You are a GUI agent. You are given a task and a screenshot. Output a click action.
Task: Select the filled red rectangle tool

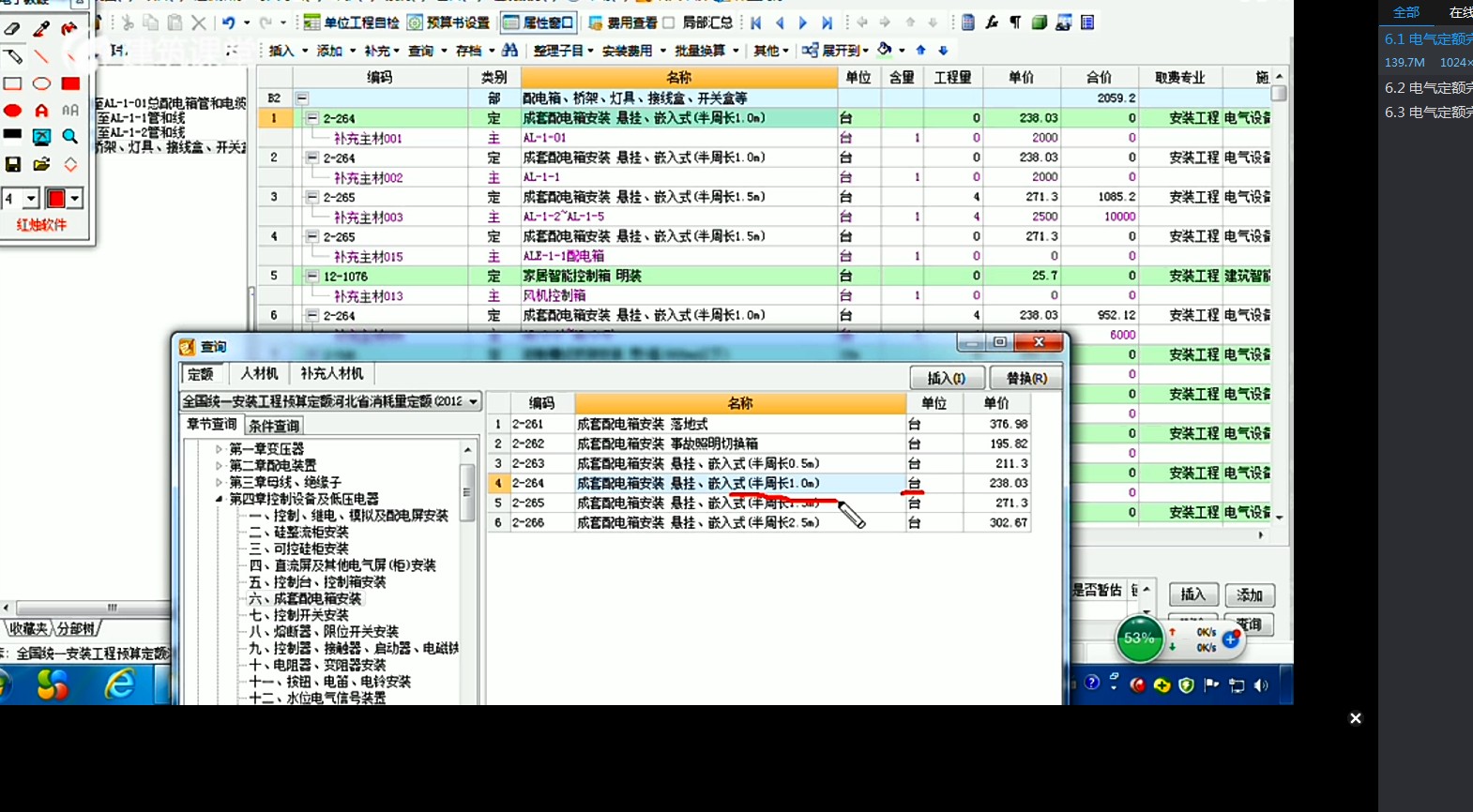(70, 83)
